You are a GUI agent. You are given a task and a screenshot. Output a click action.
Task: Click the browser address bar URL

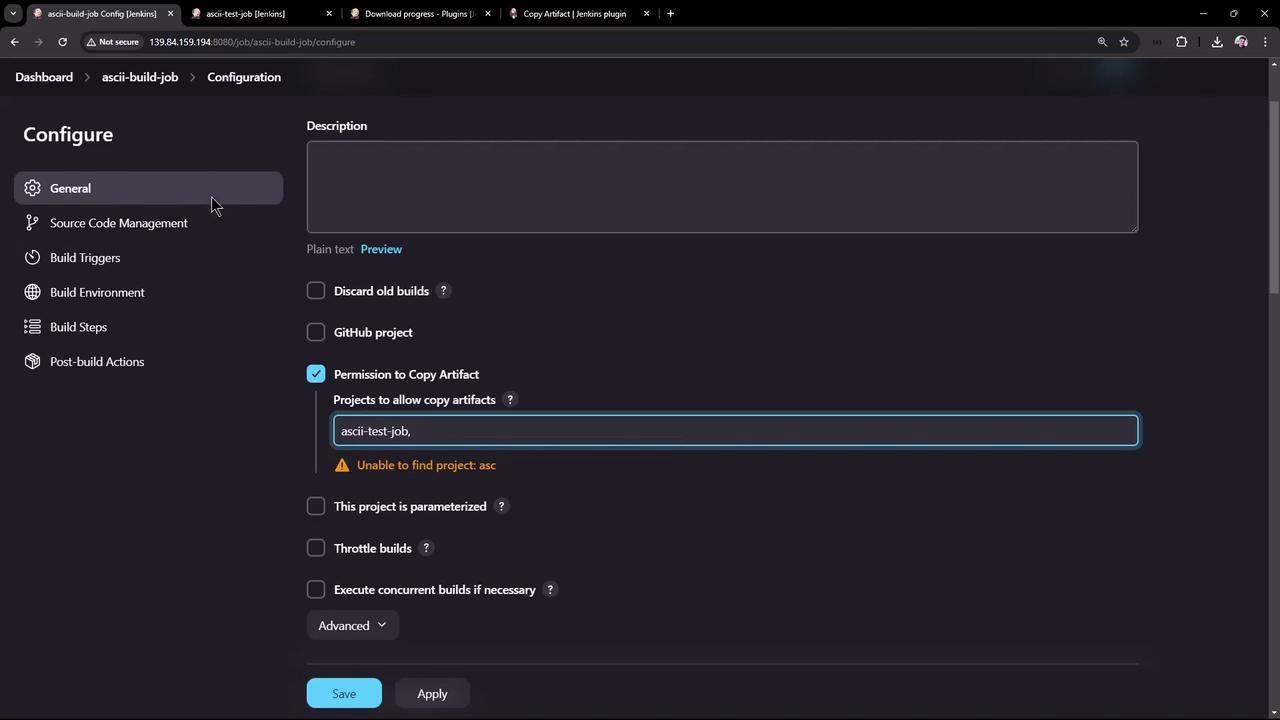pos(252,42)
